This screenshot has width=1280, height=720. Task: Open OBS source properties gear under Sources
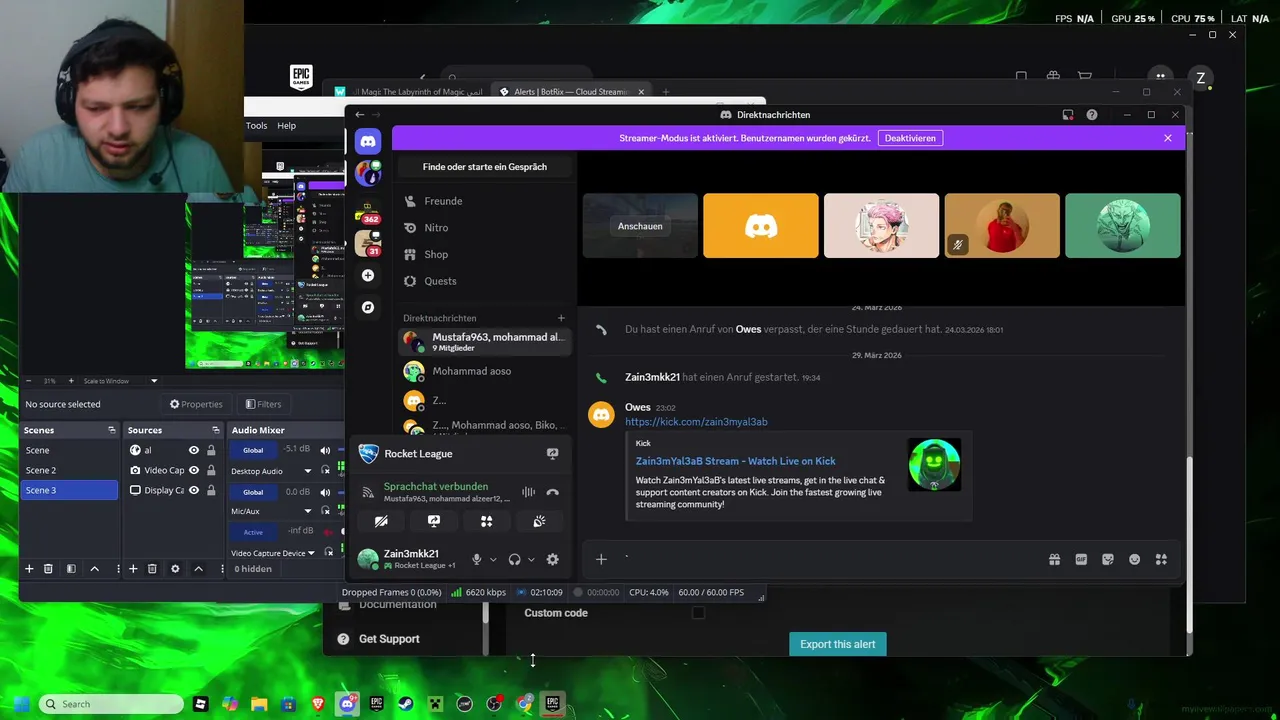click(175, 569)
